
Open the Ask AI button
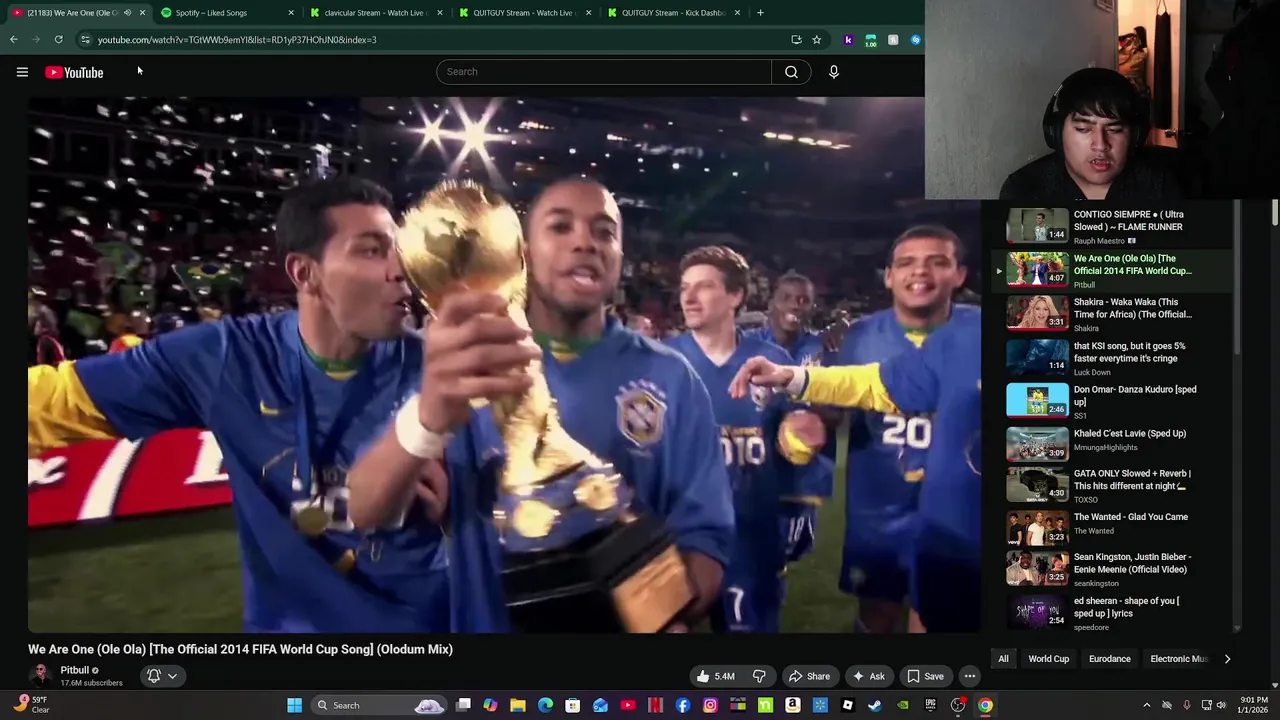[x=868, y=676]
